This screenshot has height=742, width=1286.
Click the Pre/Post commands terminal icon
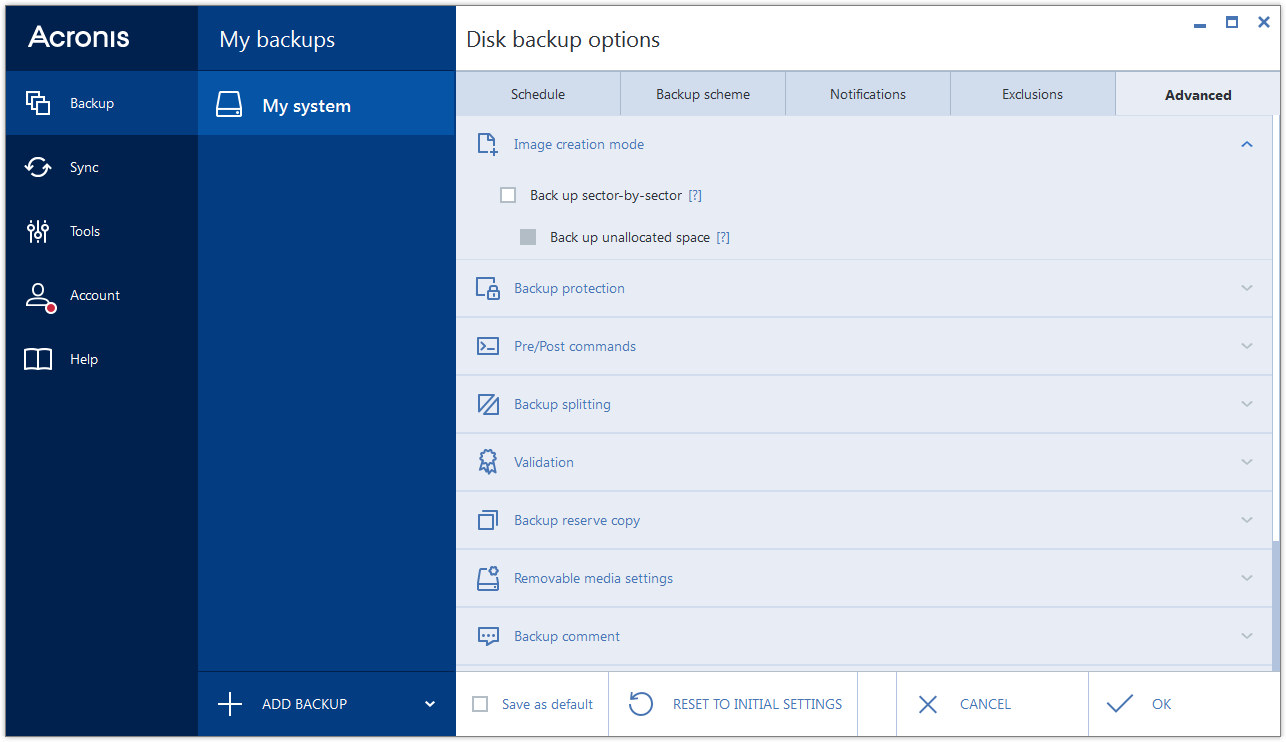pyautogui.click(x=488, y=346)
